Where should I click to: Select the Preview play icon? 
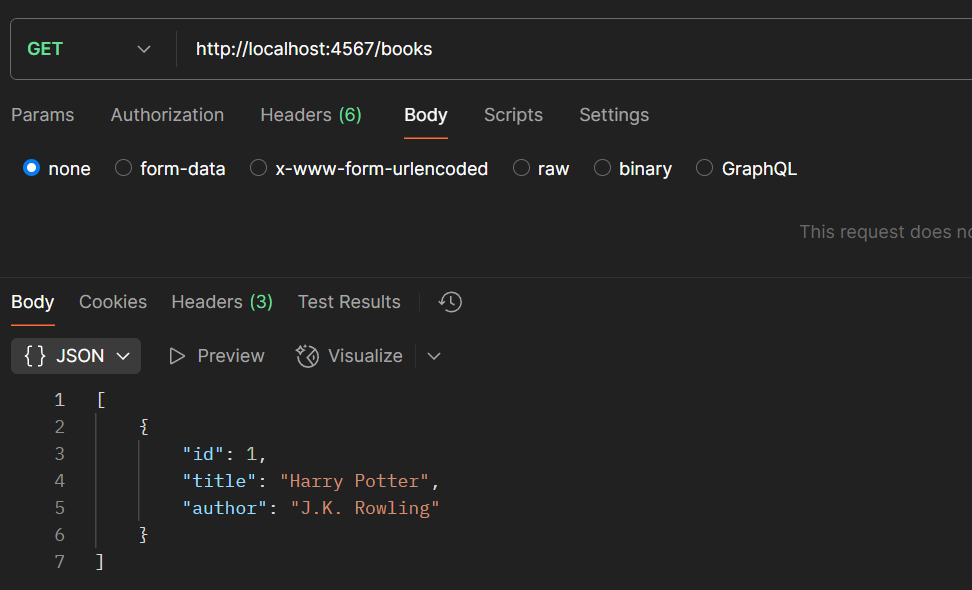tap(177, 355)
